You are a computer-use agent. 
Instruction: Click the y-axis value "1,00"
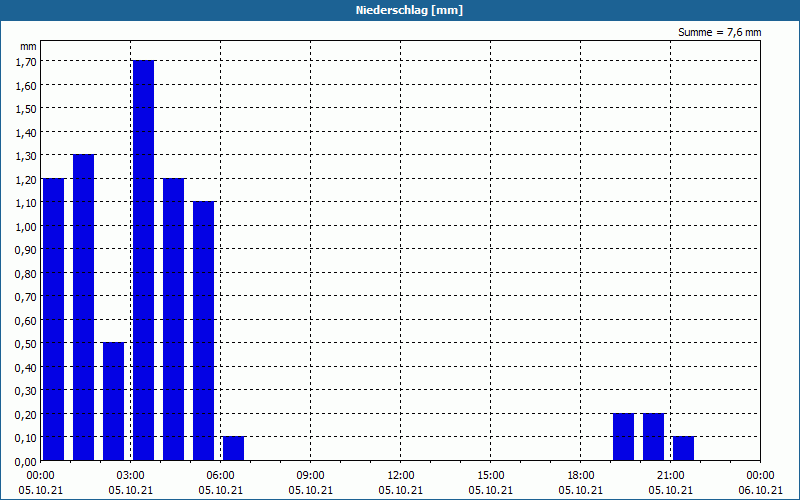pos(27,227)
